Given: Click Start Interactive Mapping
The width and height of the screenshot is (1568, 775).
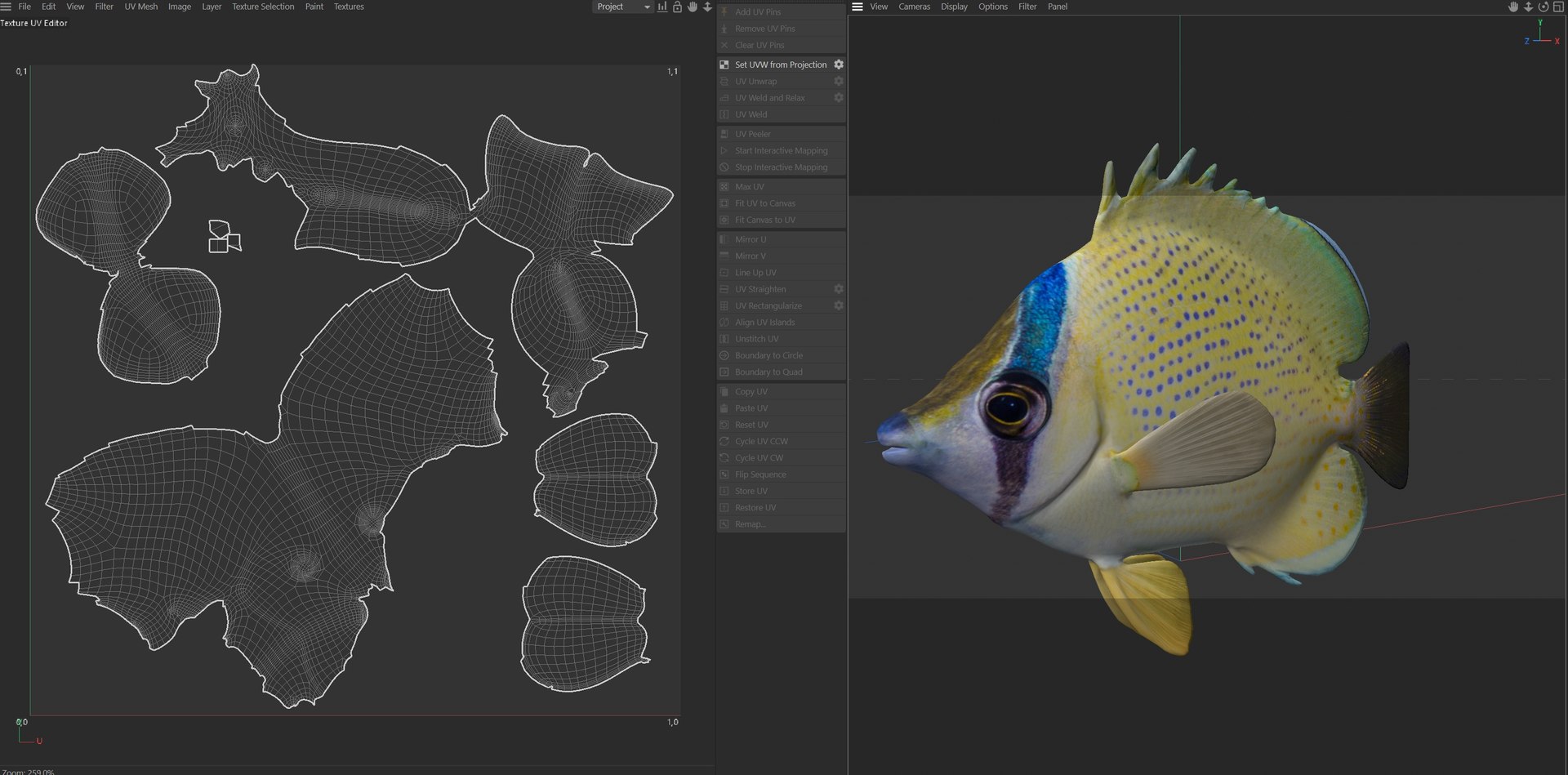Looking at the screenshot, I should (781, 150).
